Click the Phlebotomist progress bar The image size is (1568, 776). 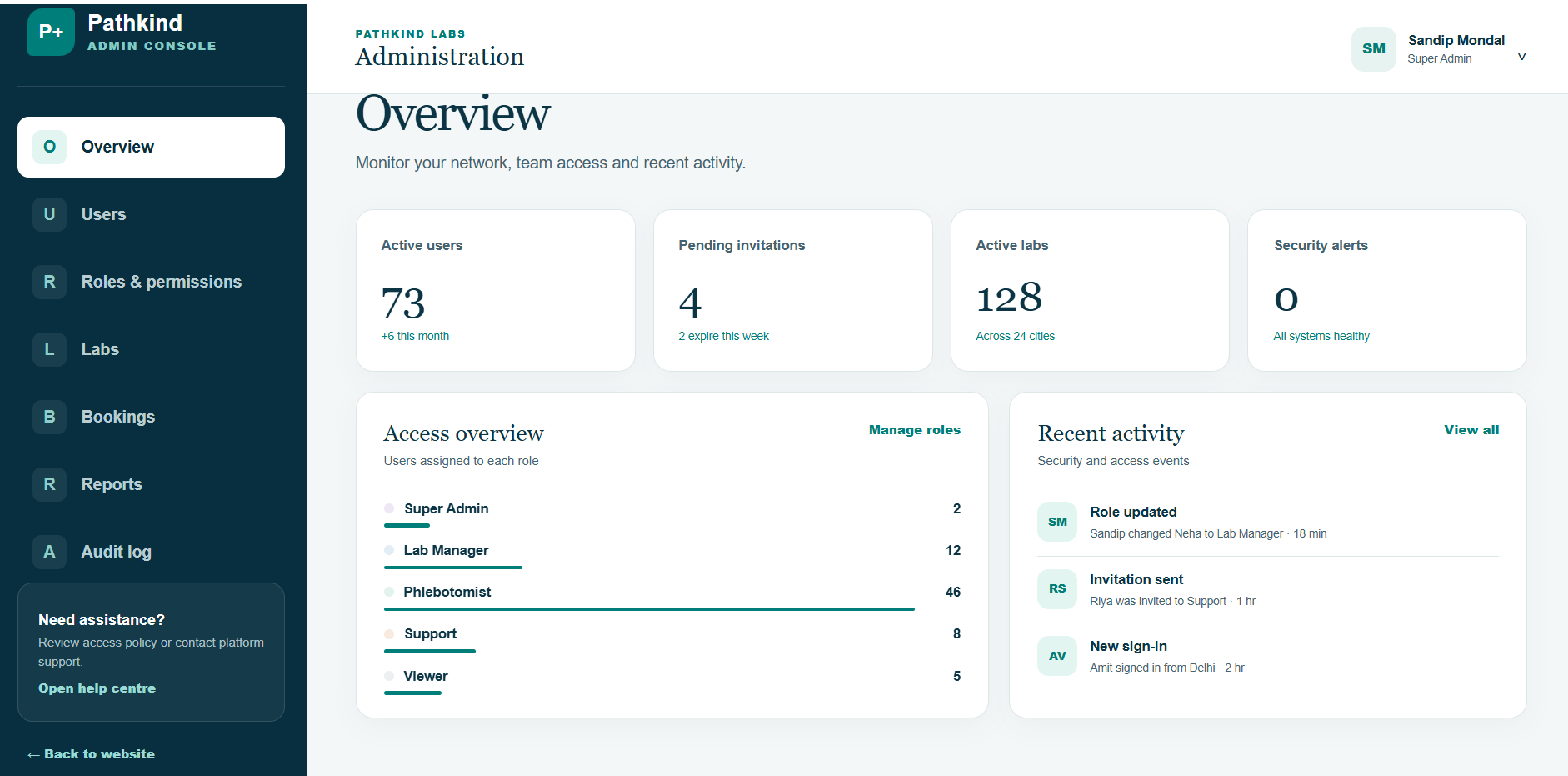coord(649,609)
